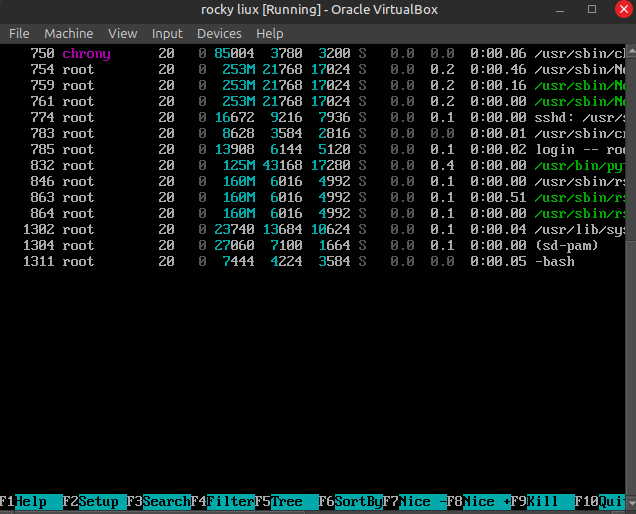The width and height of the screenshot is (636, 514).
Task: Close the VirtualBox window
Action: pos(622,9)
